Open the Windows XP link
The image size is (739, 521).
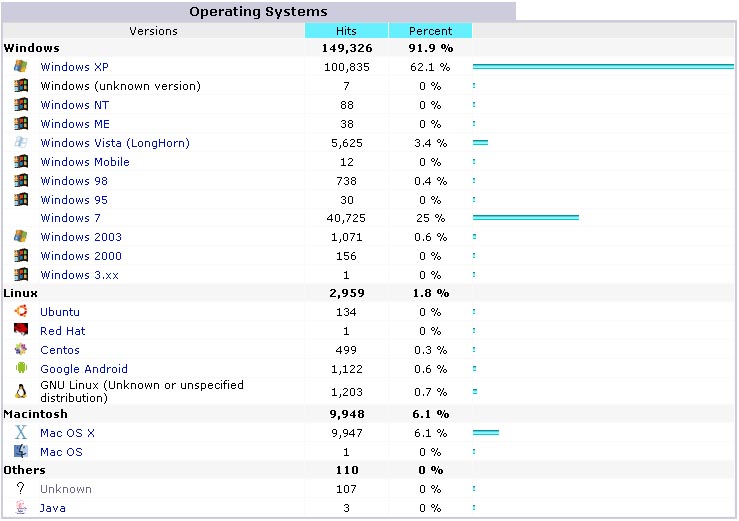pos(74,67)
